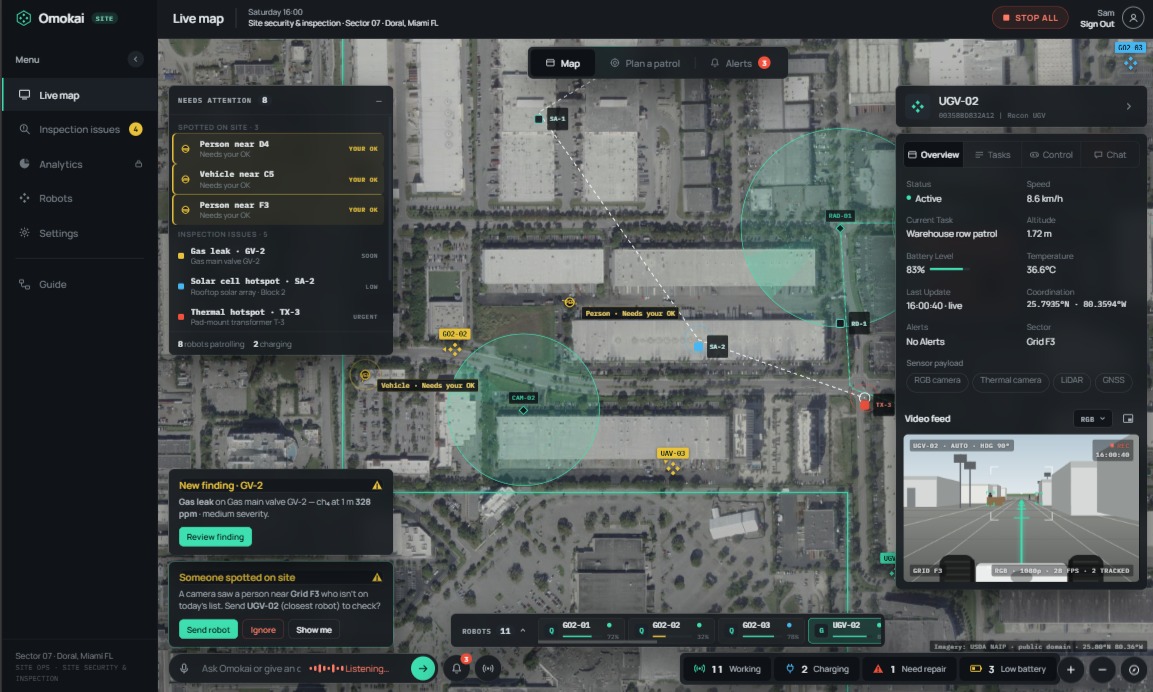1153x692 pixels.
Task: Open the notifications bell with badge 3
Action: [457, 668]
